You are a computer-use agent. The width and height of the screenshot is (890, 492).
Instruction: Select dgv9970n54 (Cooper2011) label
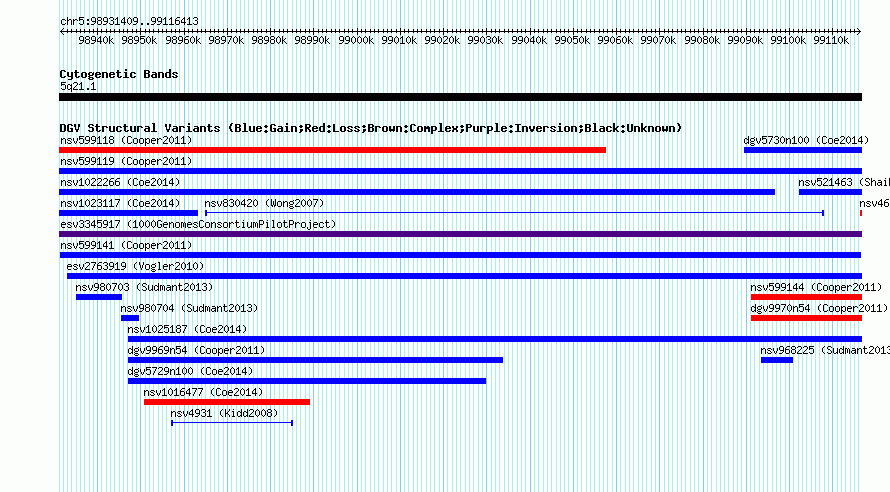[819, 308]
